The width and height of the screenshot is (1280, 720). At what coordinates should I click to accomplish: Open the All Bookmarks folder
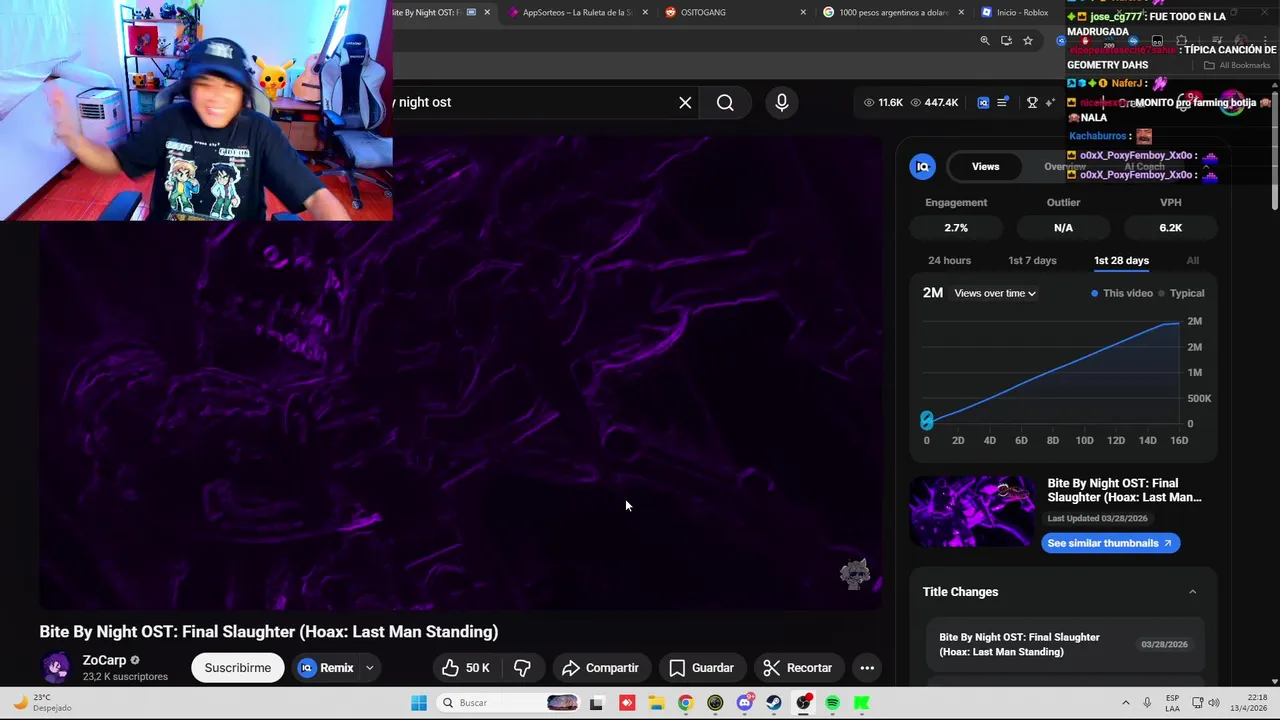coord(1236,65)
